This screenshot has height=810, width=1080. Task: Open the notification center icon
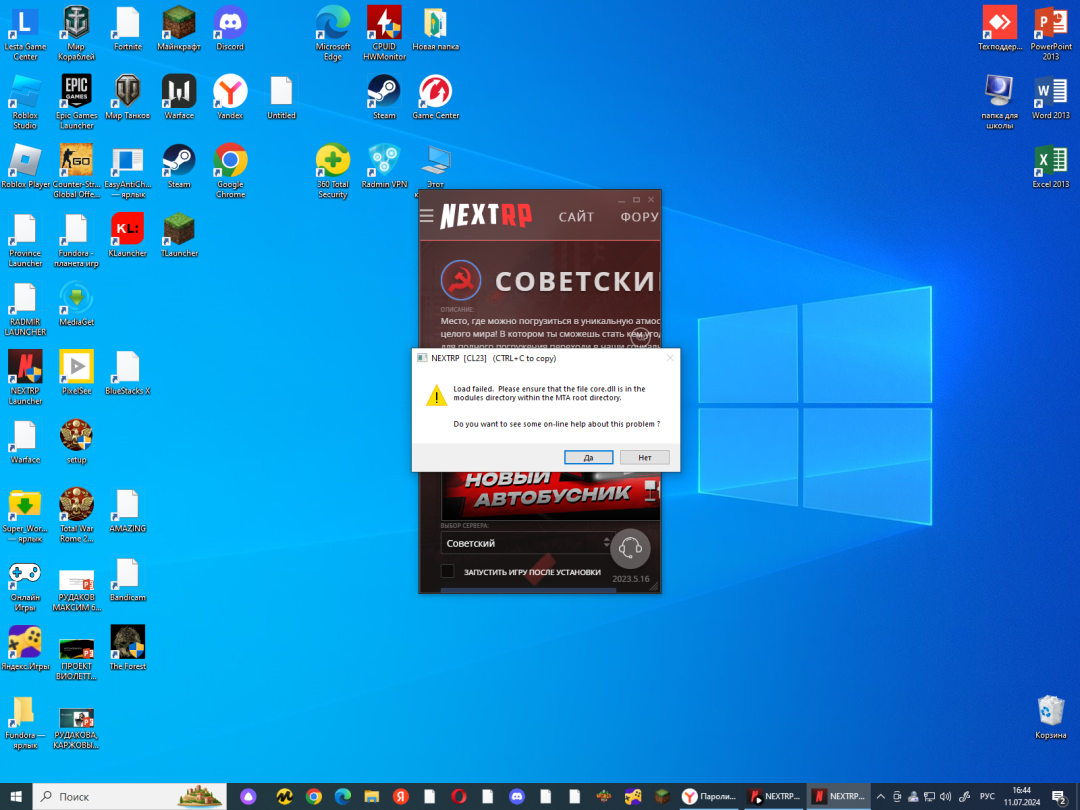1059,796
